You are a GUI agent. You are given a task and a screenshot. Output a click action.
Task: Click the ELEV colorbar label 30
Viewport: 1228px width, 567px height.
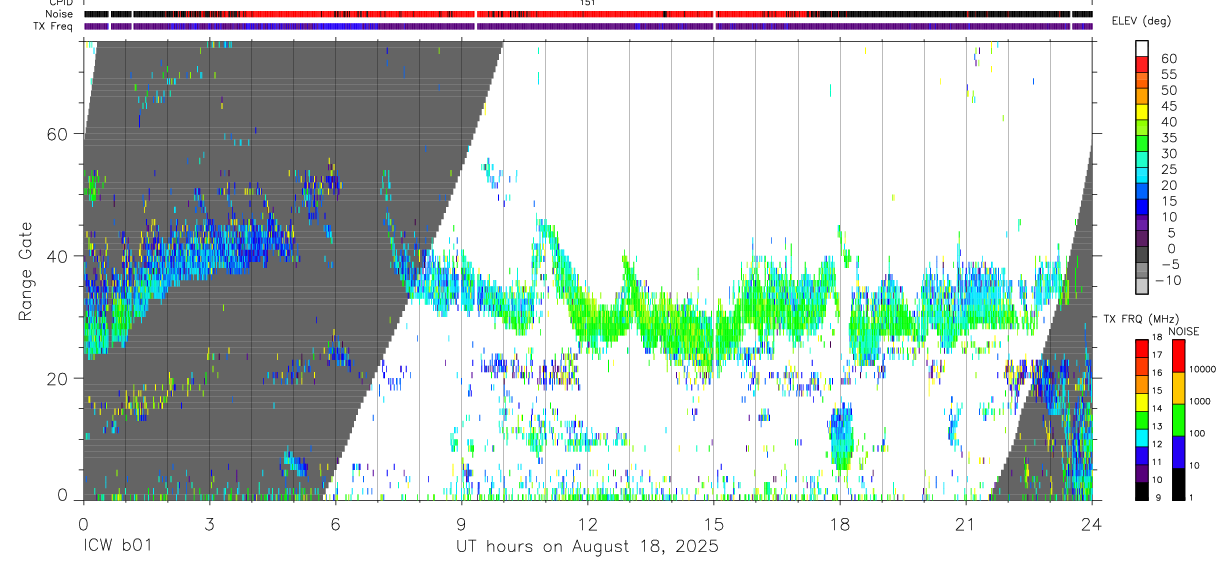coord(1169,153)
